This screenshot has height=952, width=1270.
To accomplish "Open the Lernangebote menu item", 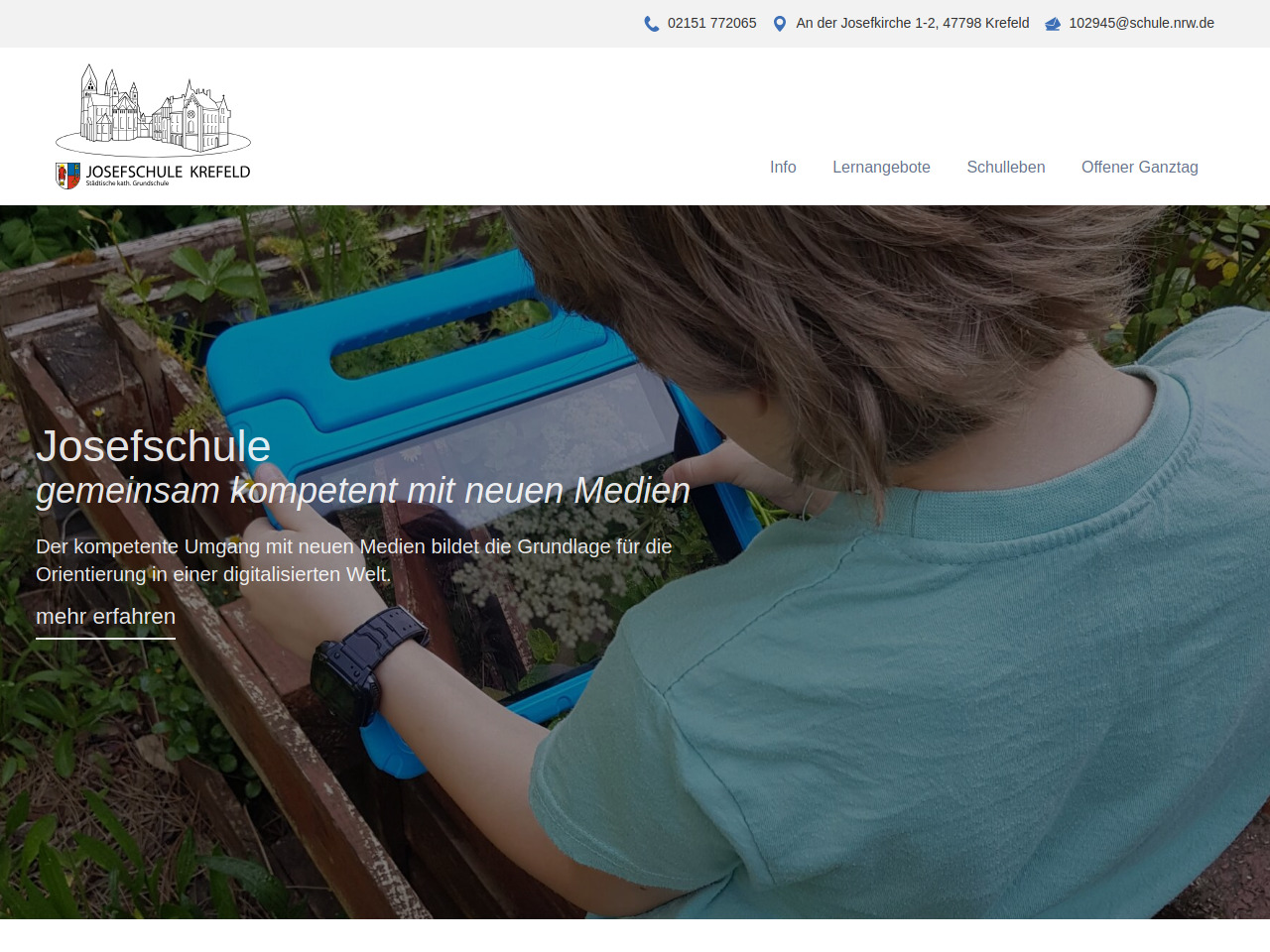I will [x=881, y=167].
